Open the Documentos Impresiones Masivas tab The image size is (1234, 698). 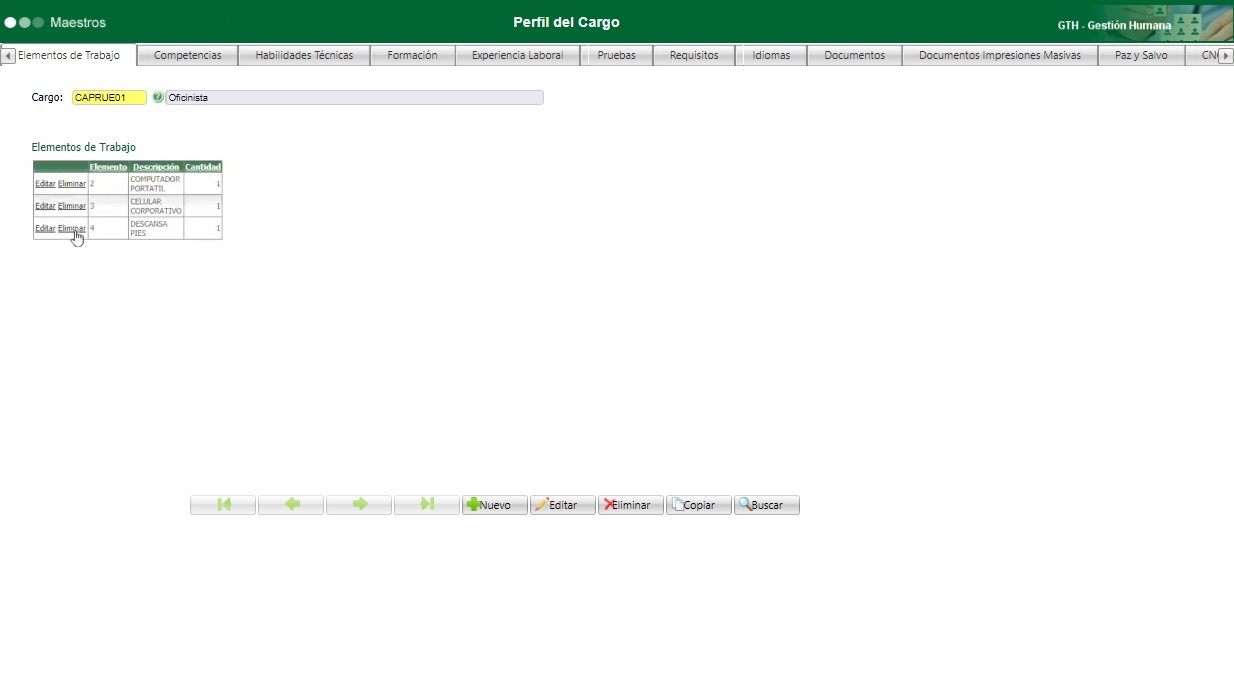[1000, 56]
